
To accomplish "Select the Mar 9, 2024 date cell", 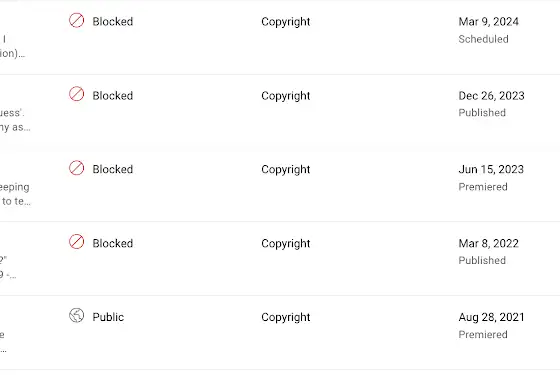I will pyautogui.click(x=488, y=21).
